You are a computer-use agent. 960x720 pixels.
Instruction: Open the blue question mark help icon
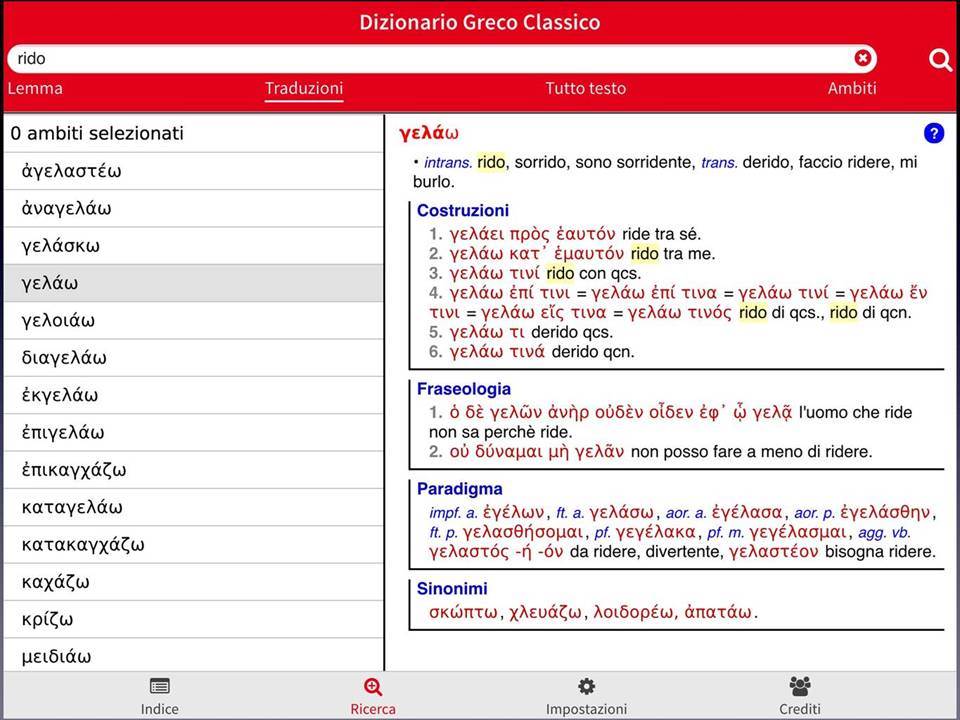click(x=934, y=133)
